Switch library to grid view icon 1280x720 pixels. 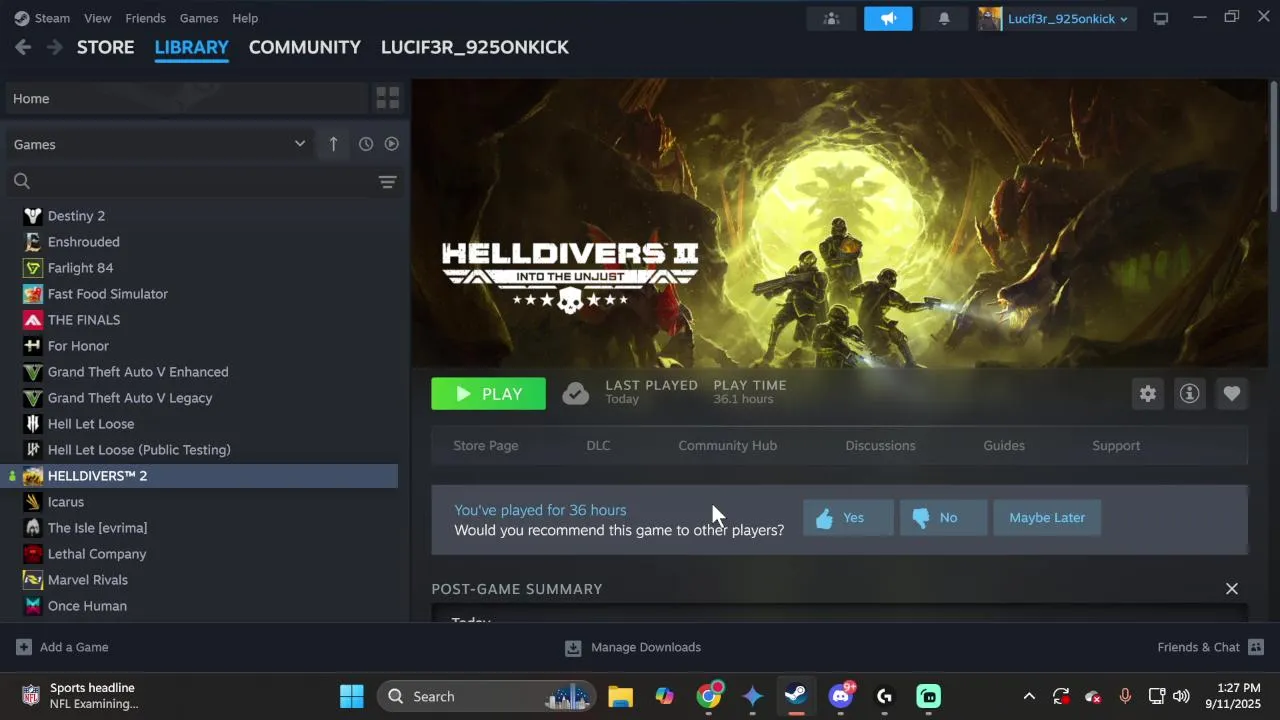coord(388,98)
